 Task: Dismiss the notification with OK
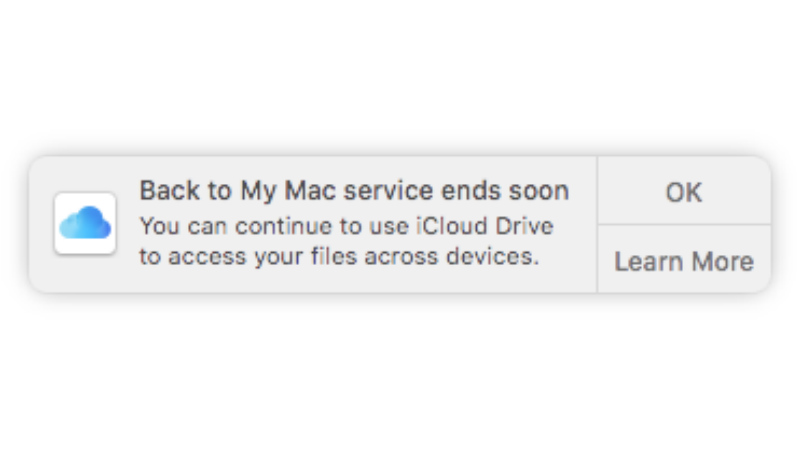click(684, 191)
